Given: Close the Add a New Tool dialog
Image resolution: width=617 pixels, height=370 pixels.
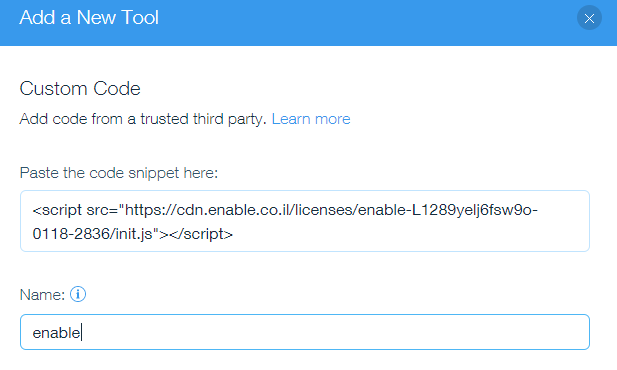Looking at the screenshot, I should click(x=589, y=18).
